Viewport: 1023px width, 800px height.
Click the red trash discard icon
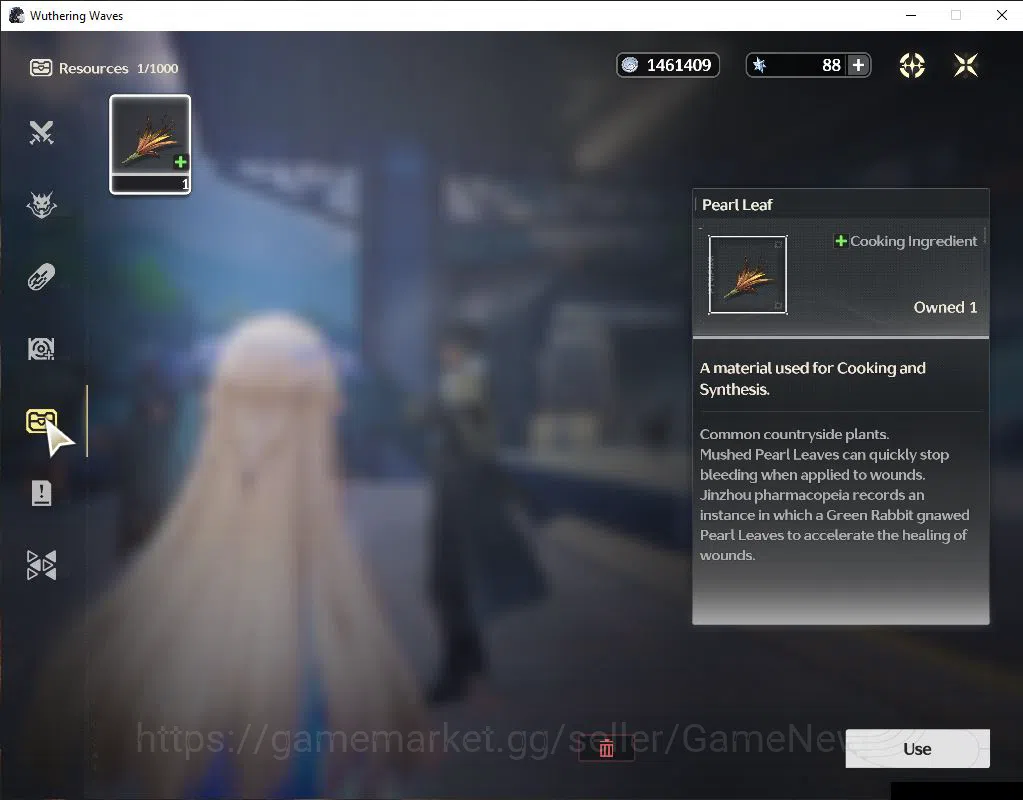(607, 748)
